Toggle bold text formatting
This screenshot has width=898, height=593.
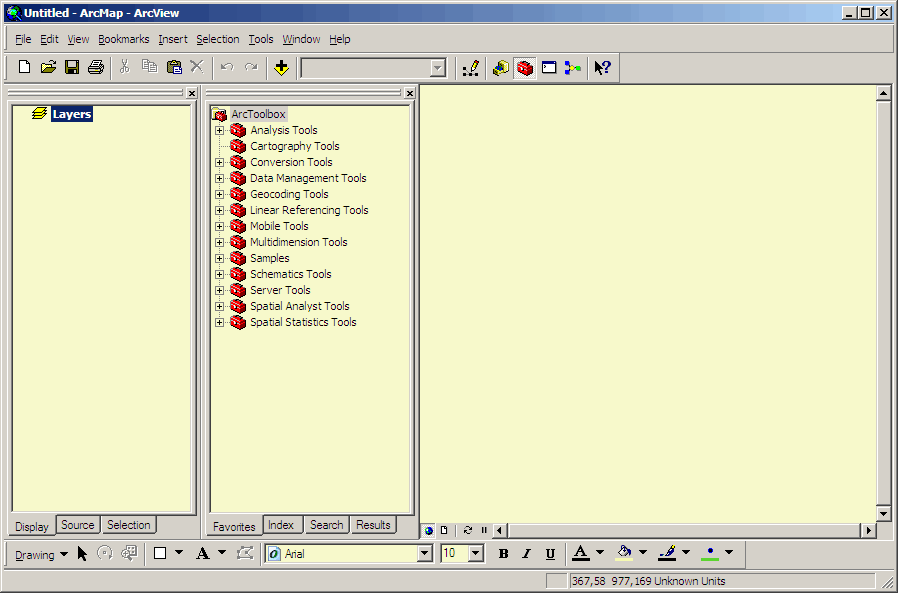pyautogui.click(x=503, y=553)
